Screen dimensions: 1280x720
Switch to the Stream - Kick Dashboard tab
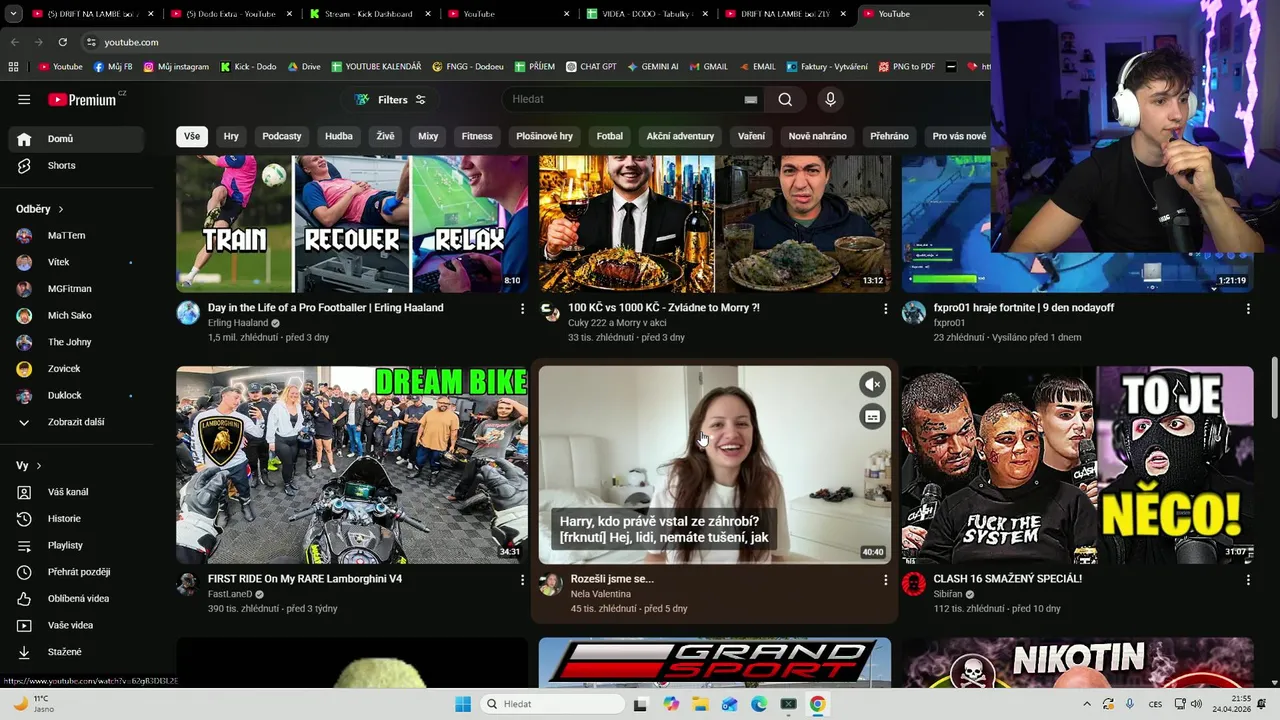[x=368, y=14]
